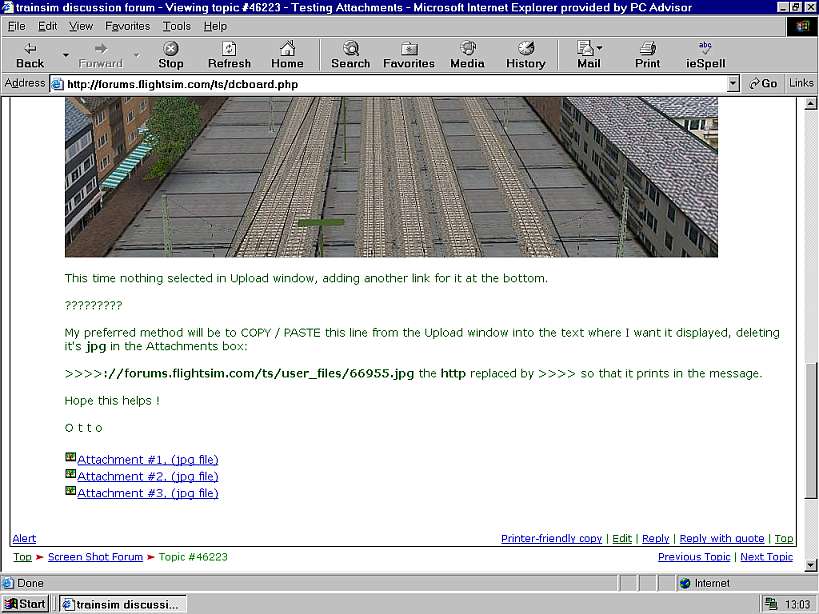Click the system tray network icon
Viewport: 819px width, 614px height.
tap(771, 604)
